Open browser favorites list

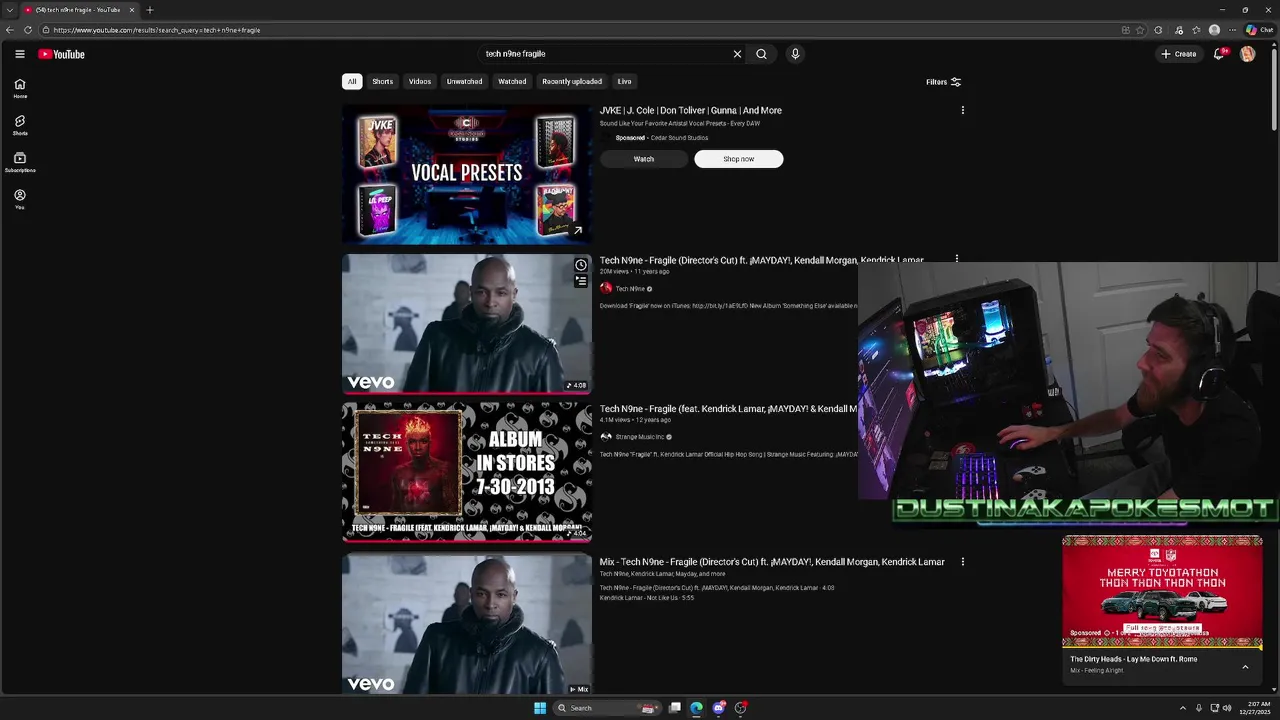click(1196, 30)
